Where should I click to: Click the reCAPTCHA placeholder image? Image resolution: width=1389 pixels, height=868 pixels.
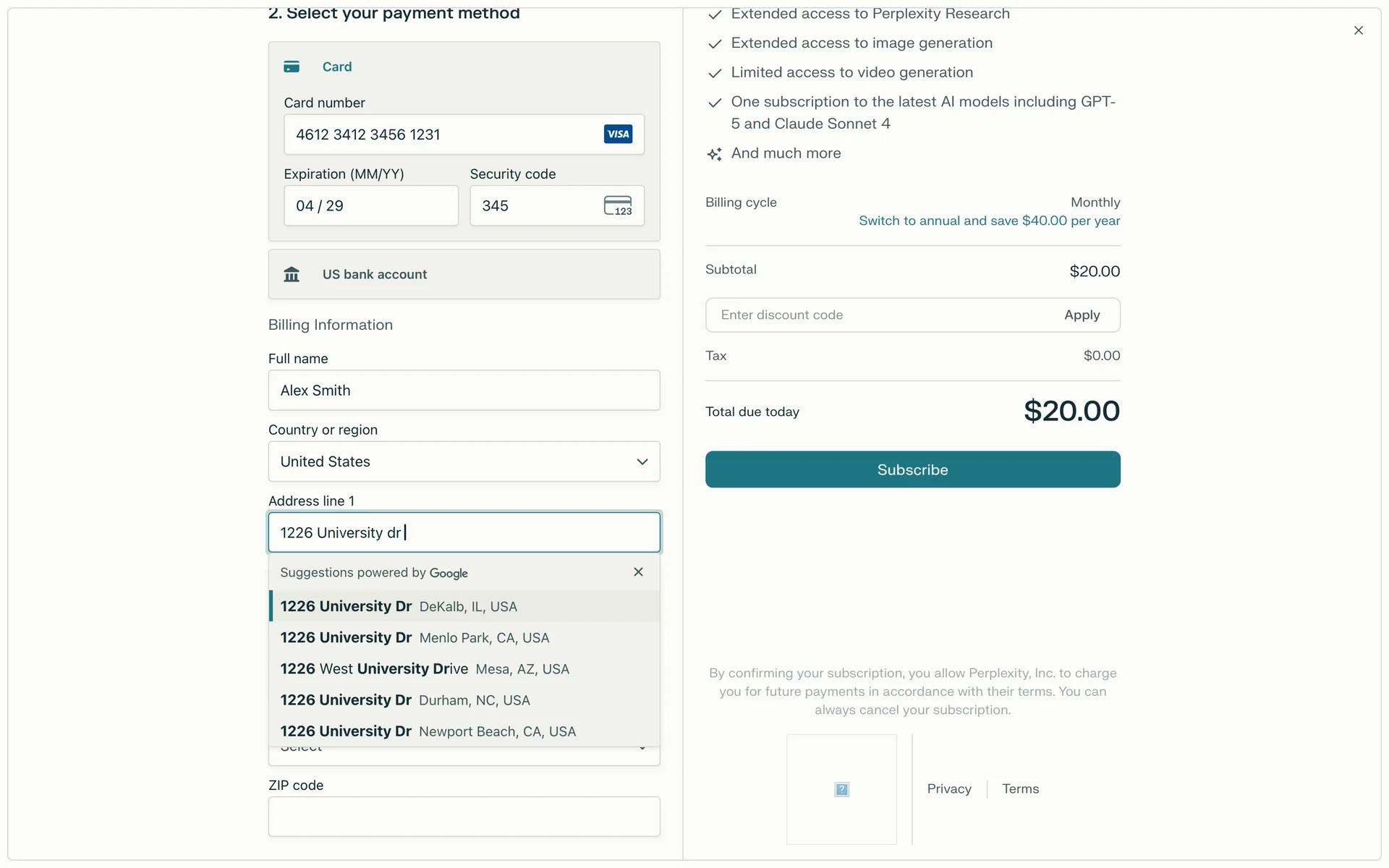841,789
